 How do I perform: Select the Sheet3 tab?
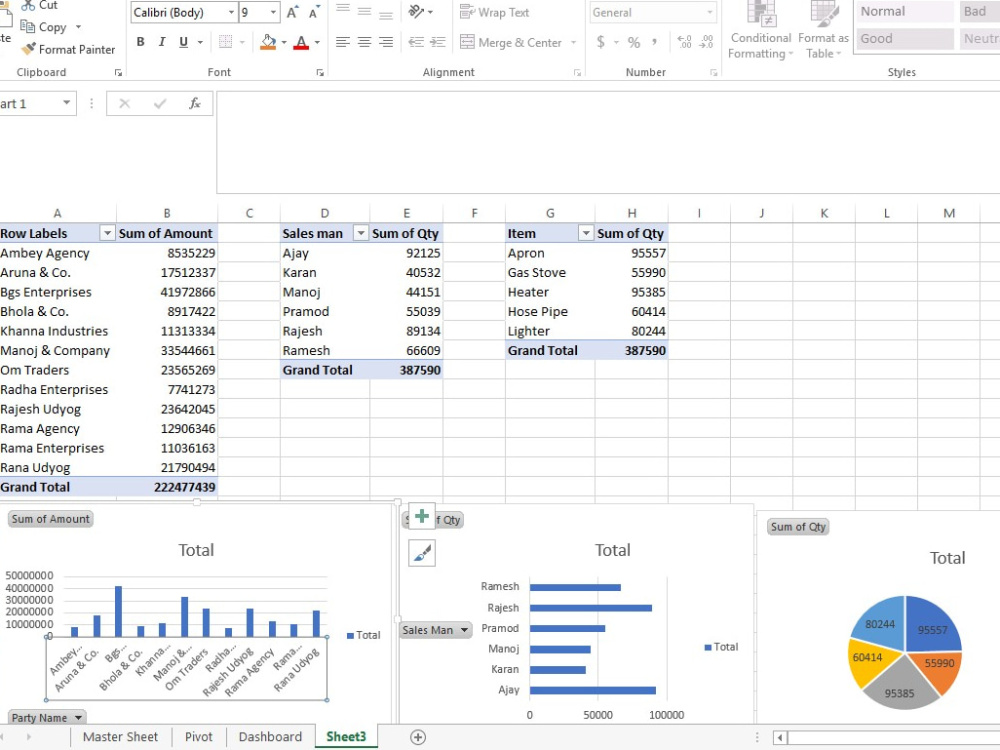pos(346,737)
